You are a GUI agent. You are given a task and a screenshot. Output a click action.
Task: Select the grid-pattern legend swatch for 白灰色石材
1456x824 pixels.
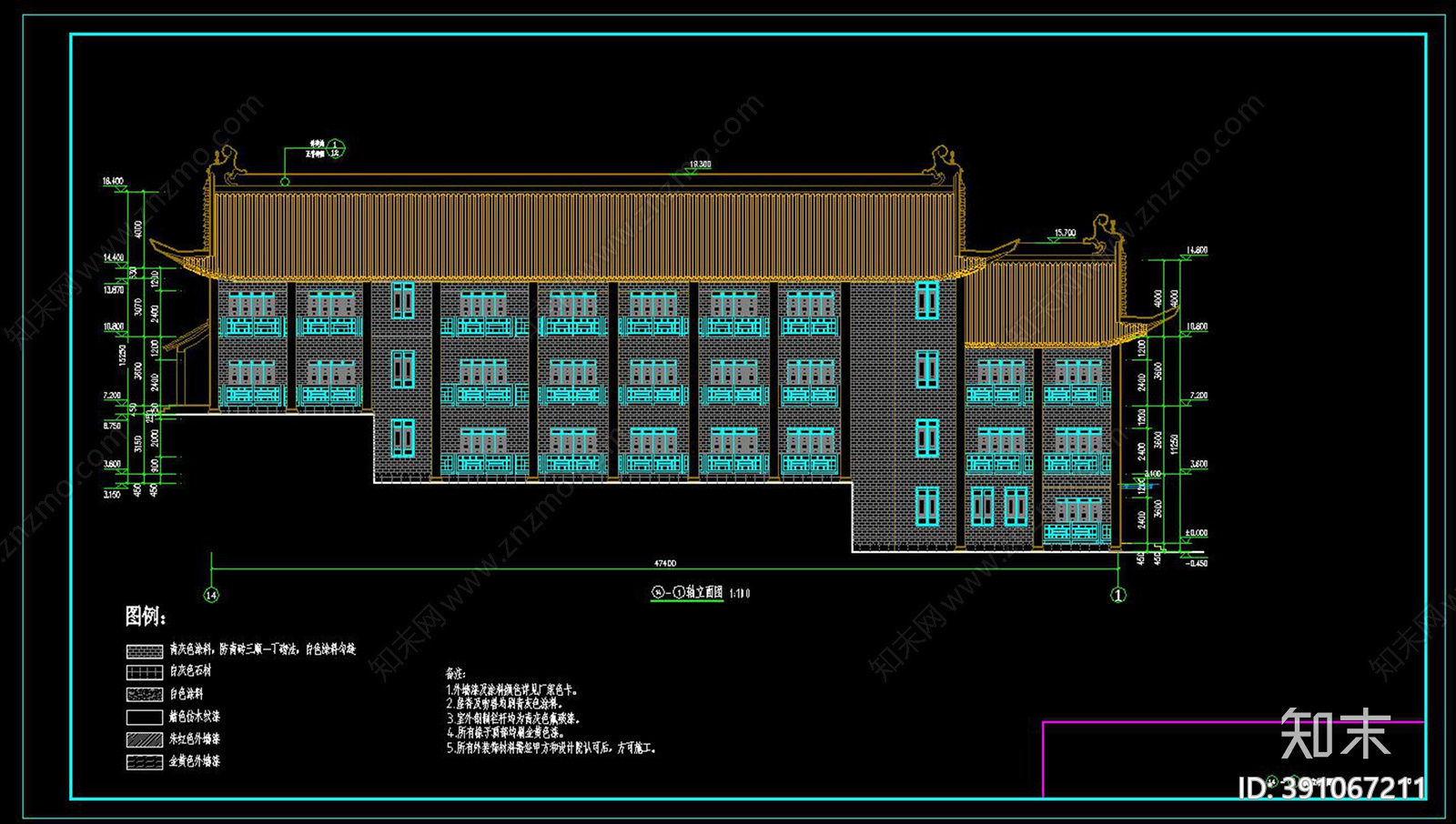144,672
